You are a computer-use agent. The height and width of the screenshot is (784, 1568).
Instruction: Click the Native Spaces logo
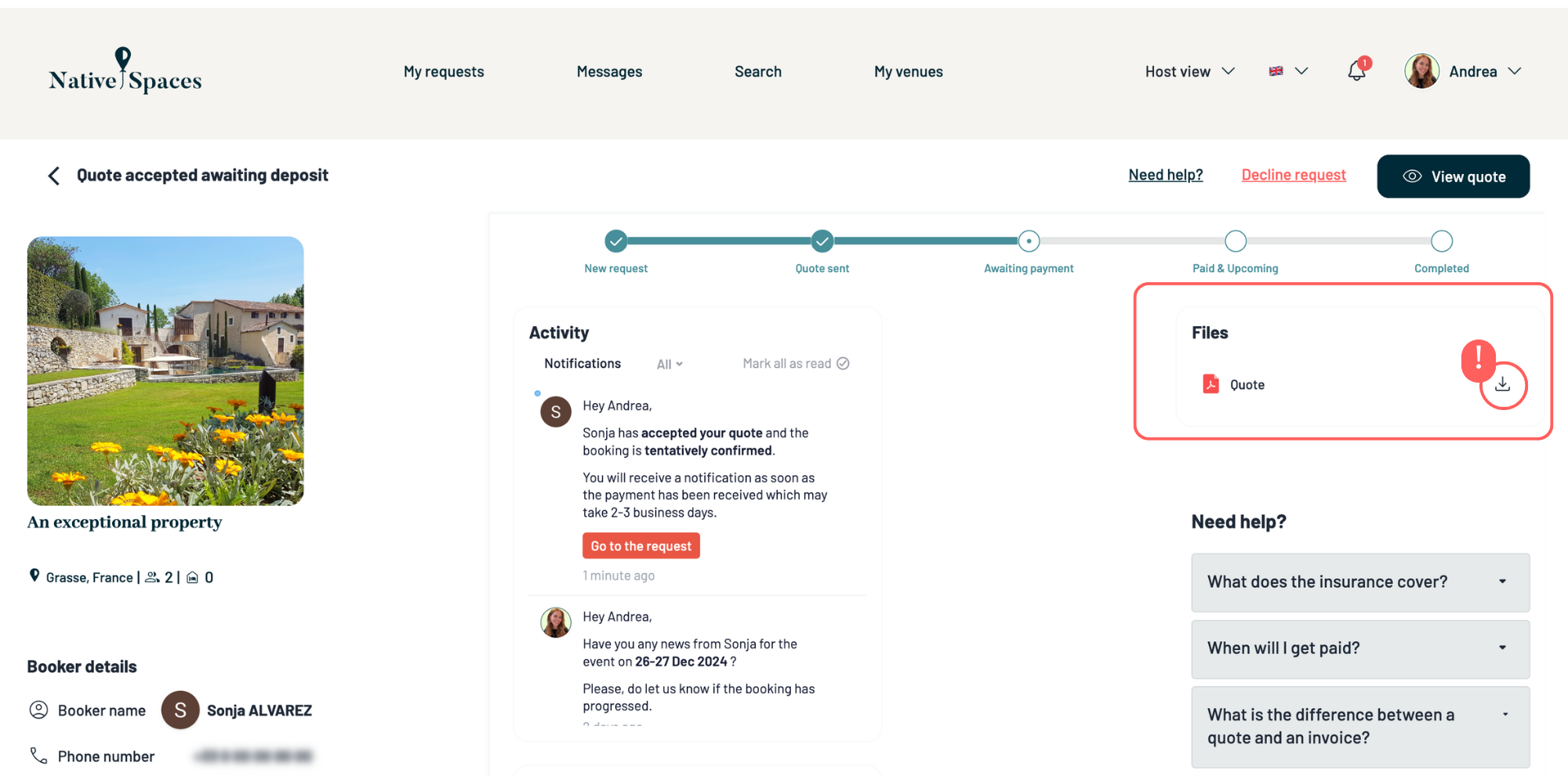click(x=125, y=71)
